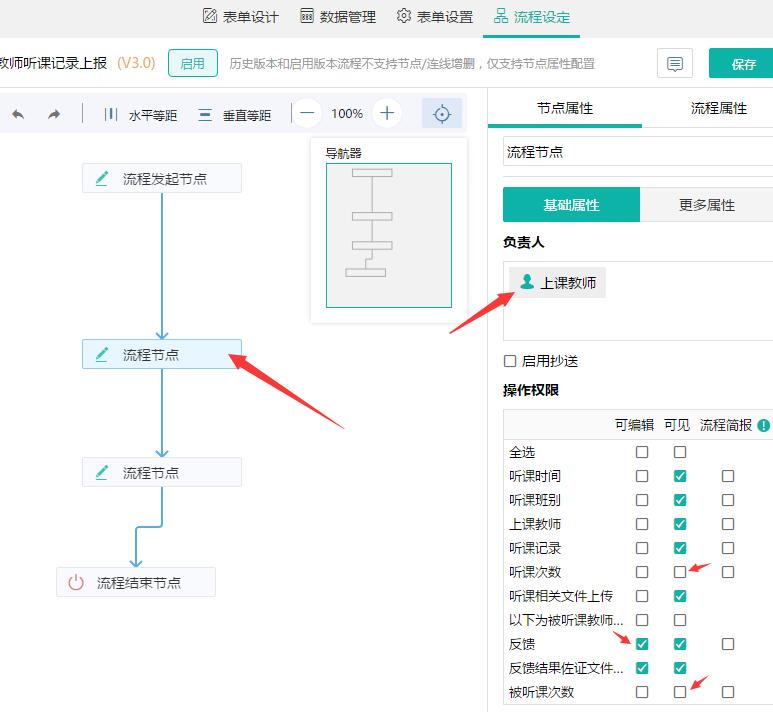Switch to 更多属性 section
773x712 pixels.
point(706,205)
